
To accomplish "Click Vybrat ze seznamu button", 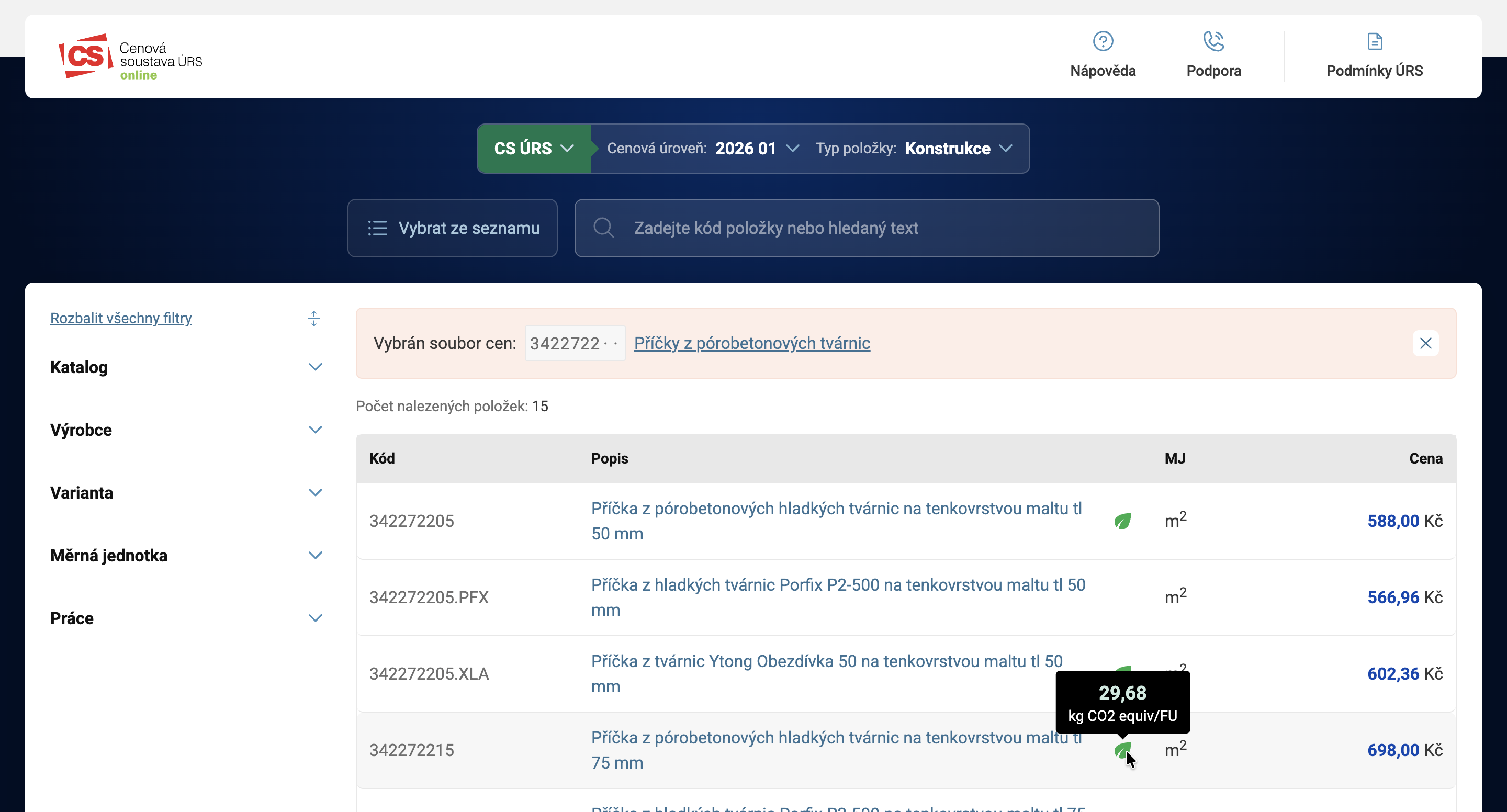I will 452,228.
